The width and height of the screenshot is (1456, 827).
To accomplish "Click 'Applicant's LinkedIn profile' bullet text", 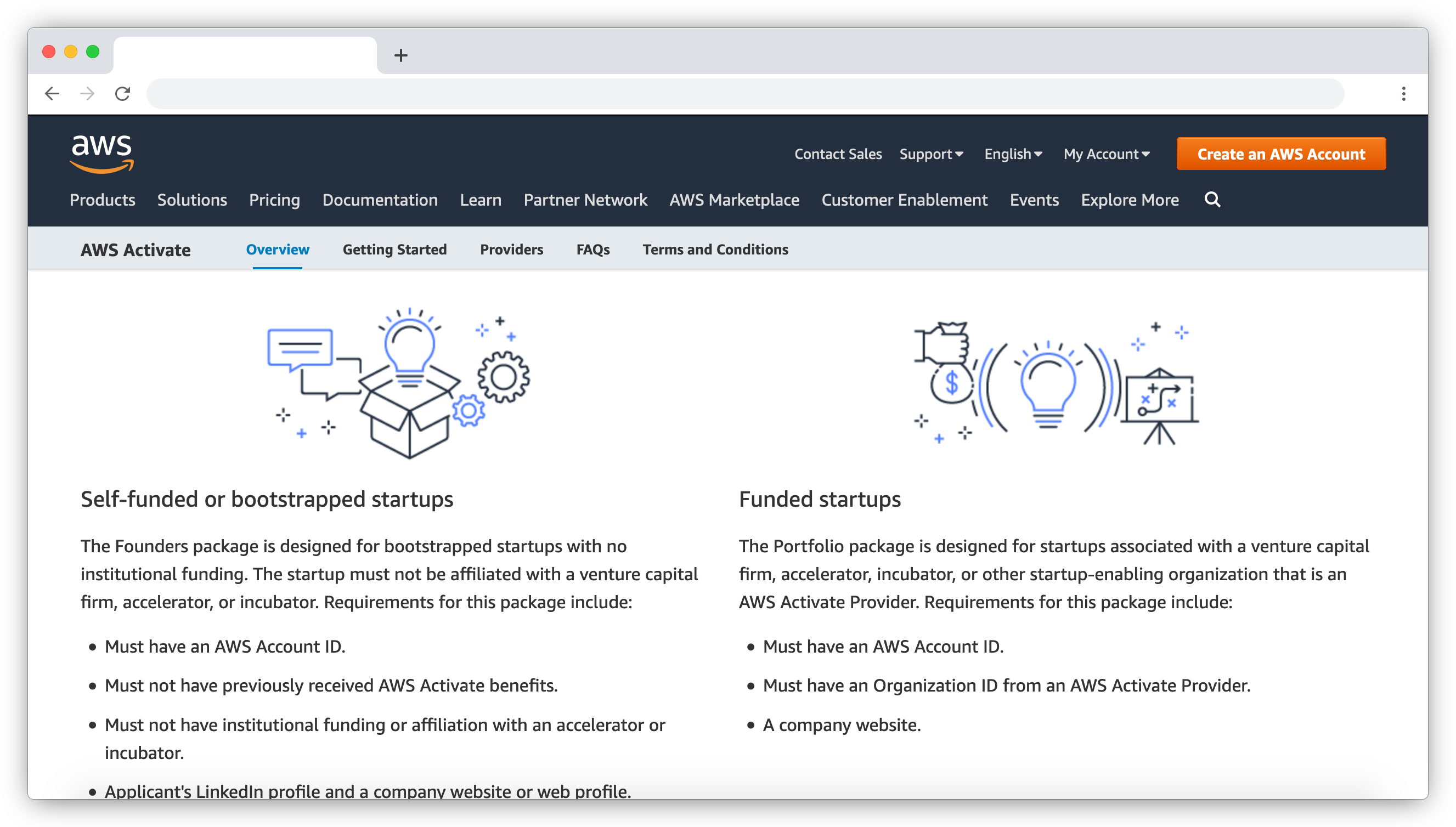I will (368, 791).
